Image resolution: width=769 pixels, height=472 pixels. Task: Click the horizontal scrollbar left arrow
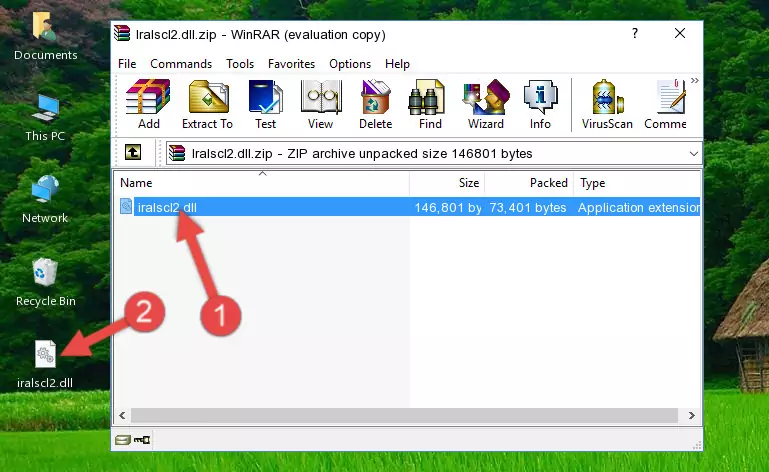pos(122,416)
